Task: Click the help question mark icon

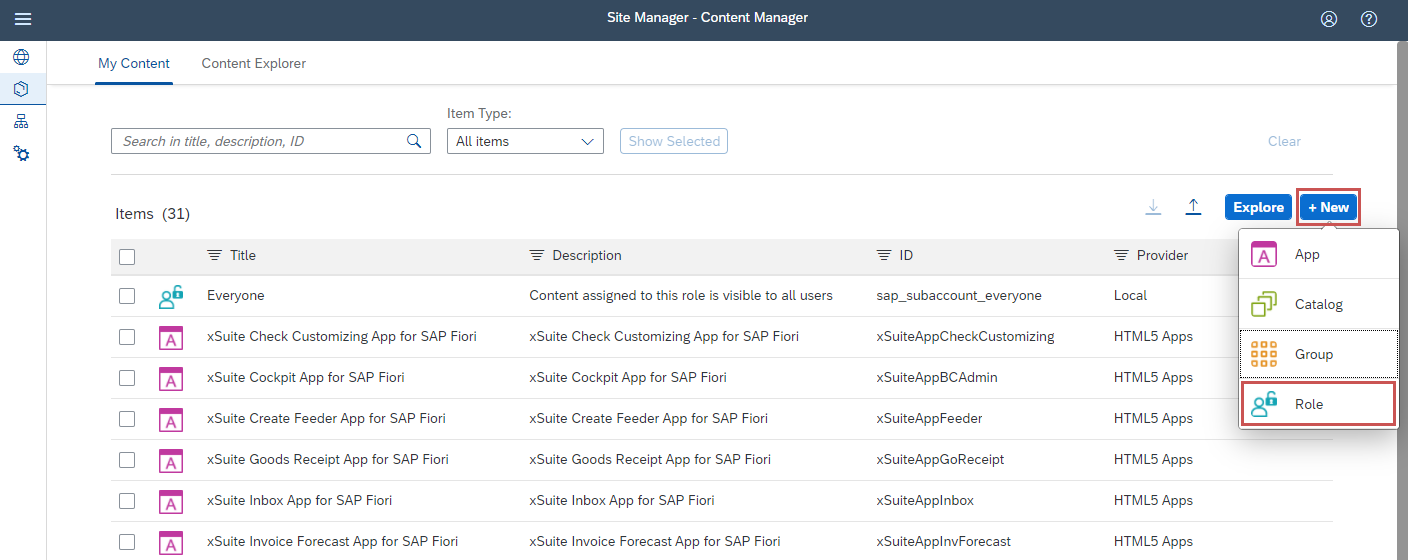Action: tap(1369, 19)
